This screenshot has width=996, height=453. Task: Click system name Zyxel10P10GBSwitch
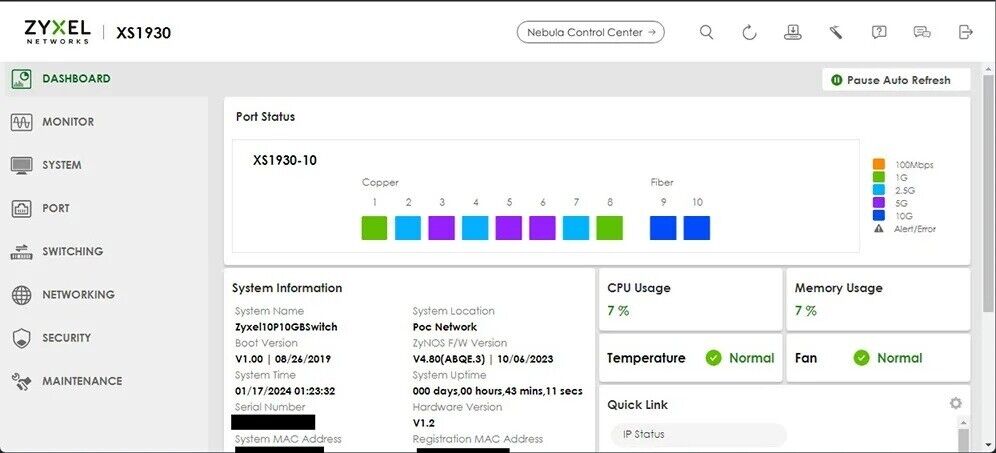click(x=286, y=327)
